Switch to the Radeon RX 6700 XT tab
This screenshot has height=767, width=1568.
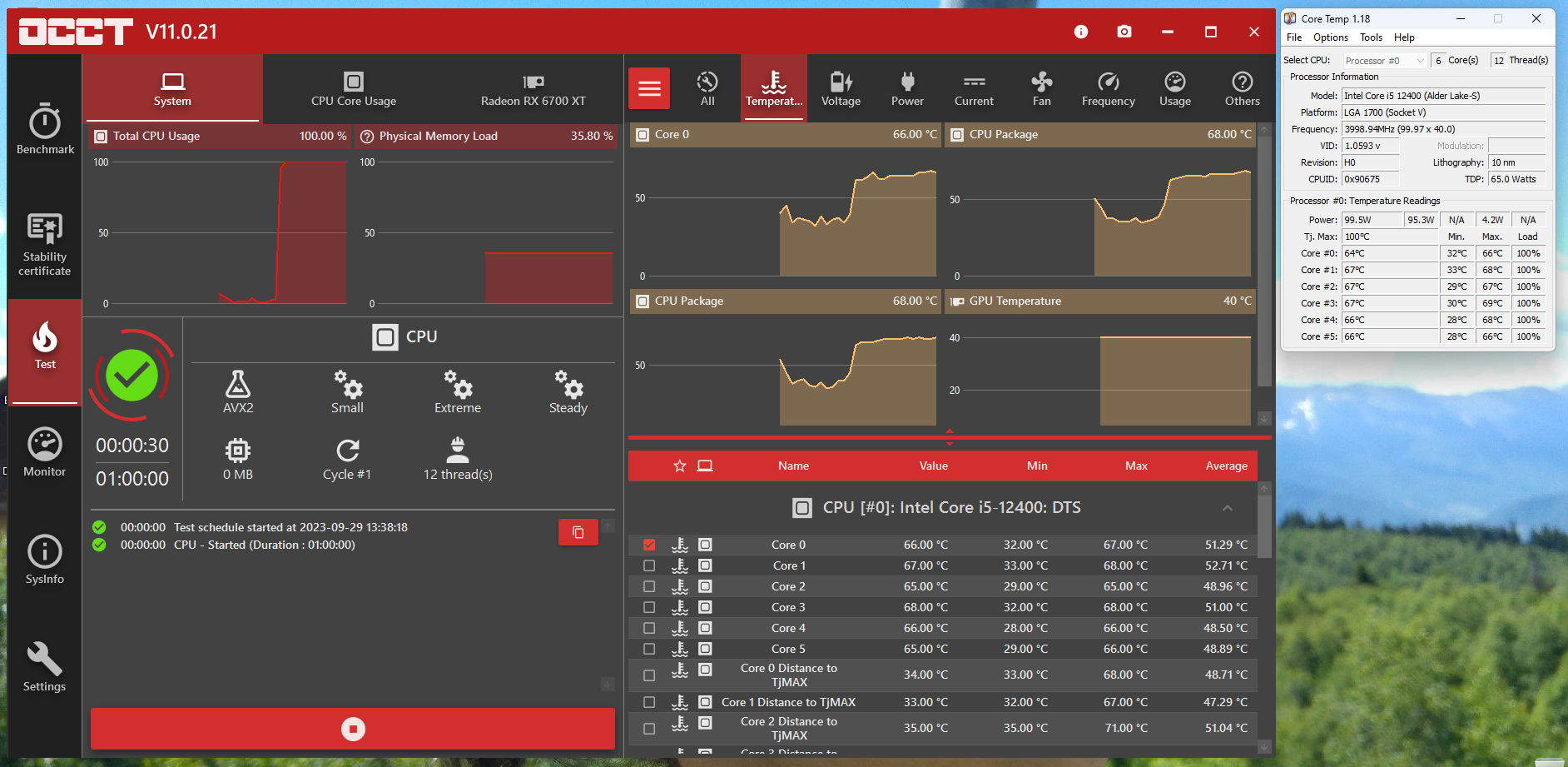tap(533, 89)
